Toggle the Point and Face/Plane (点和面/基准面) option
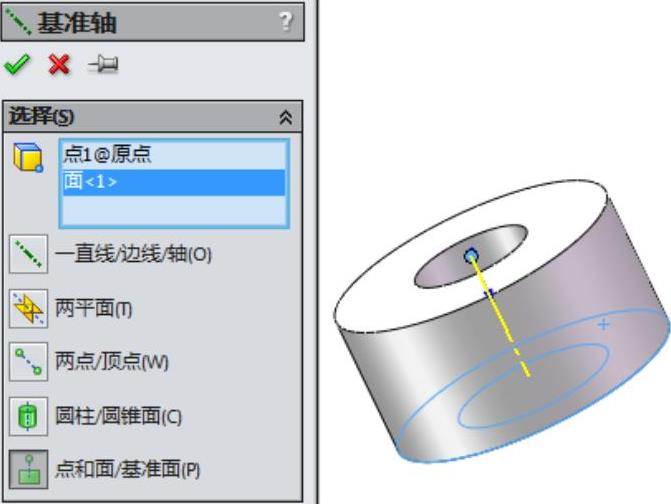The image size is (671, 504). [28, 469]
